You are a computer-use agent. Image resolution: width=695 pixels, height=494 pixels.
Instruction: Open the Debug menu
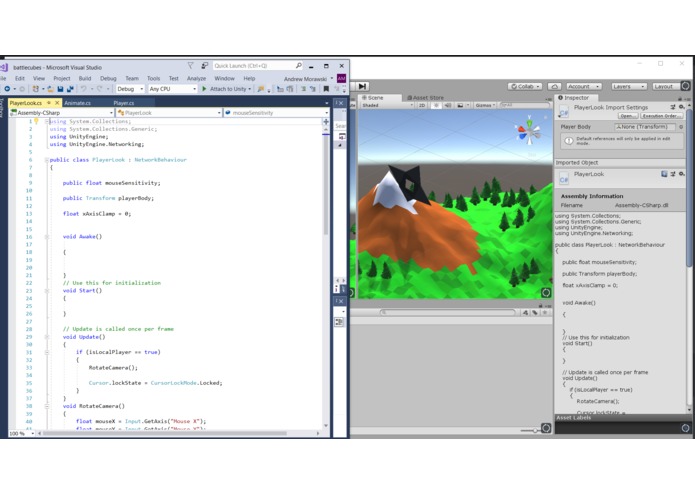pyautogui.click(x=108, y=78)
